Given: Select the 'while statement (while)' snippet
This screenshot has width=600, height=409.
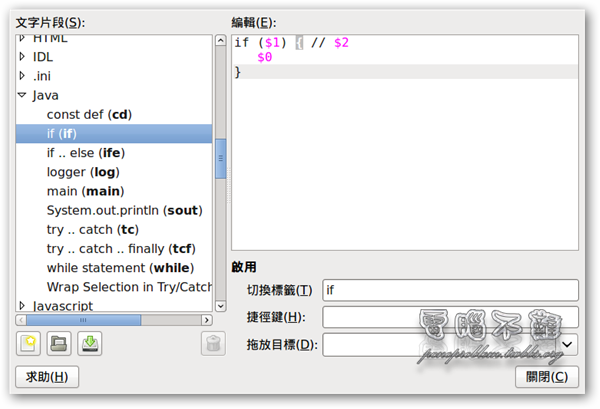Looking at the screenshot, I should coord(120,268).
